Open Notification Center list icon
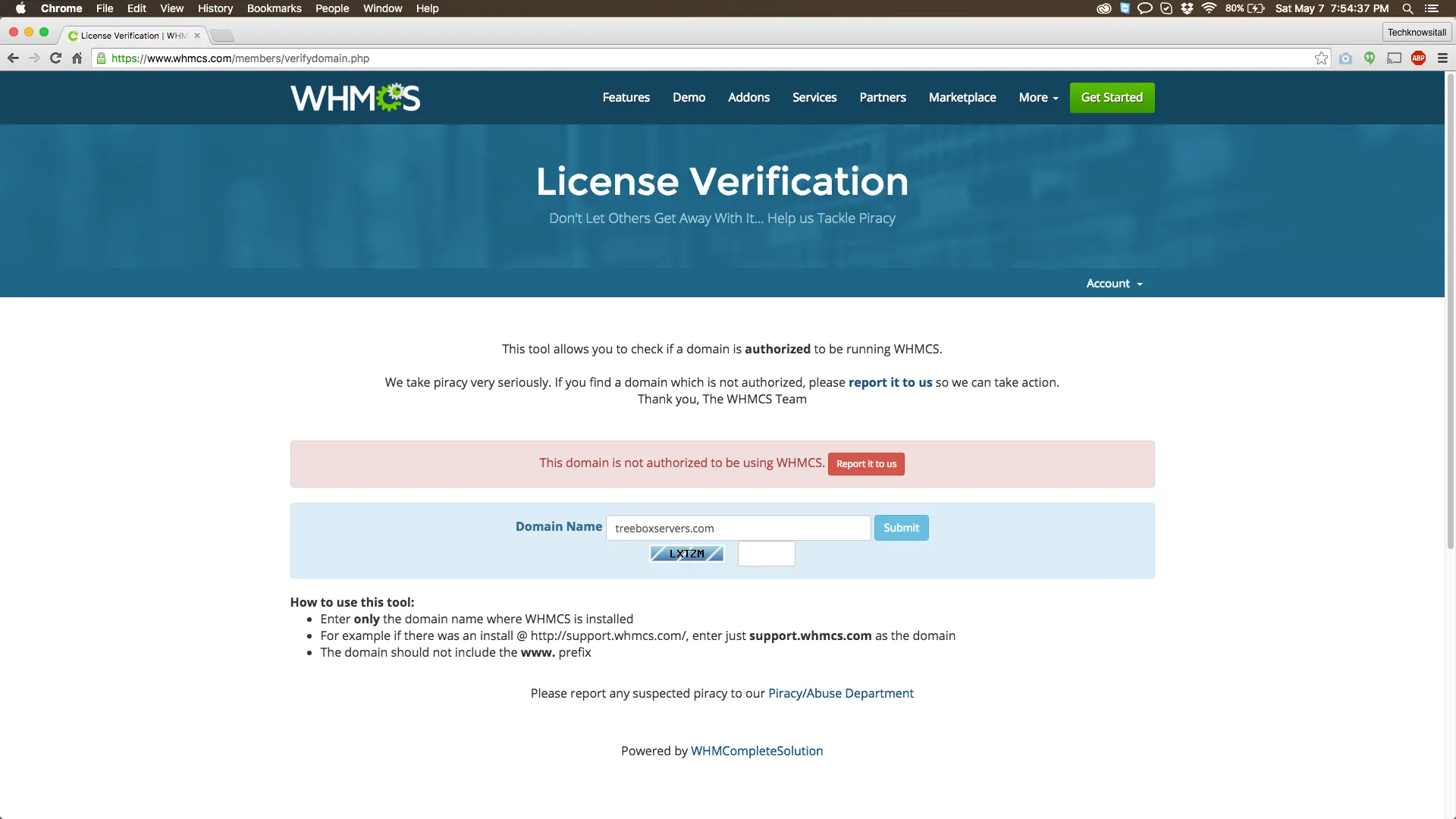The height and width of the screenshot is (819, 1456). (1432, 8)
